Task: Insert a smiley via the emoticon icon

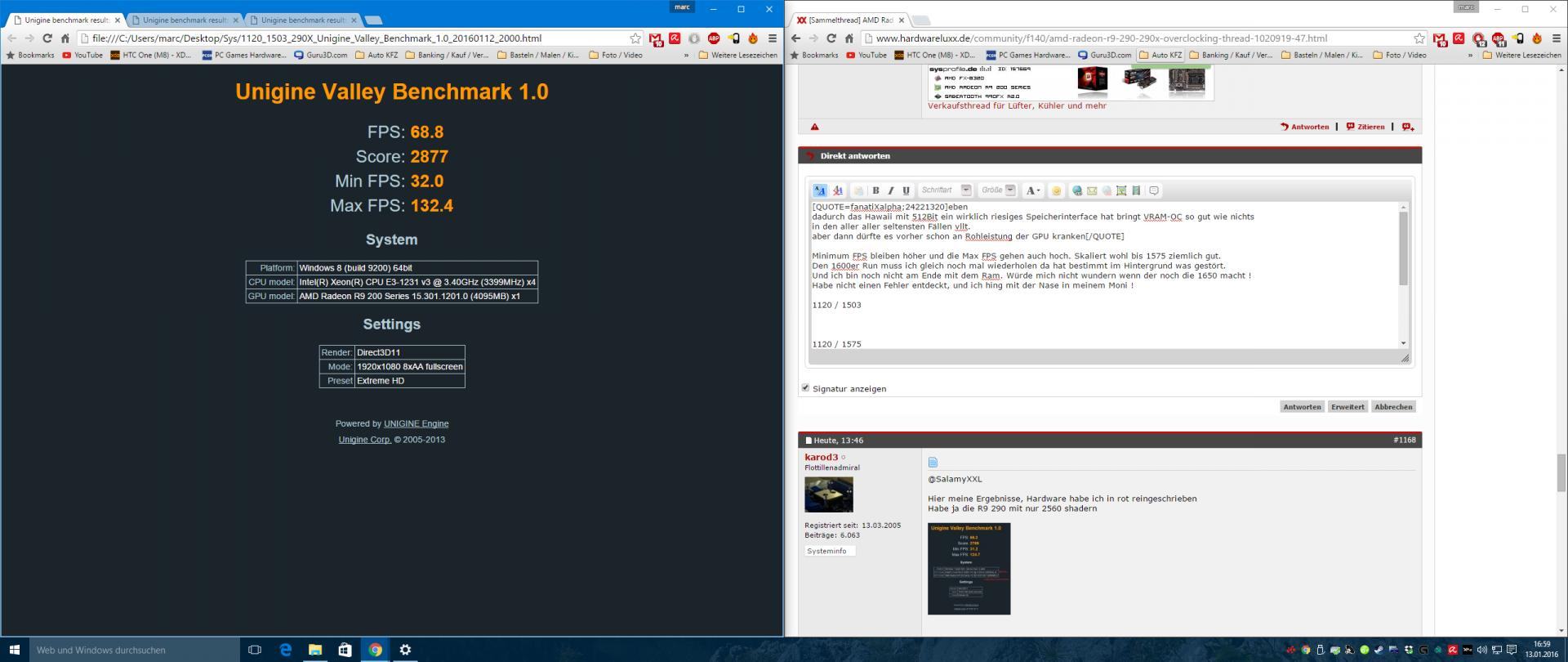Action: pyautogui.click(x=1056, y=190)
